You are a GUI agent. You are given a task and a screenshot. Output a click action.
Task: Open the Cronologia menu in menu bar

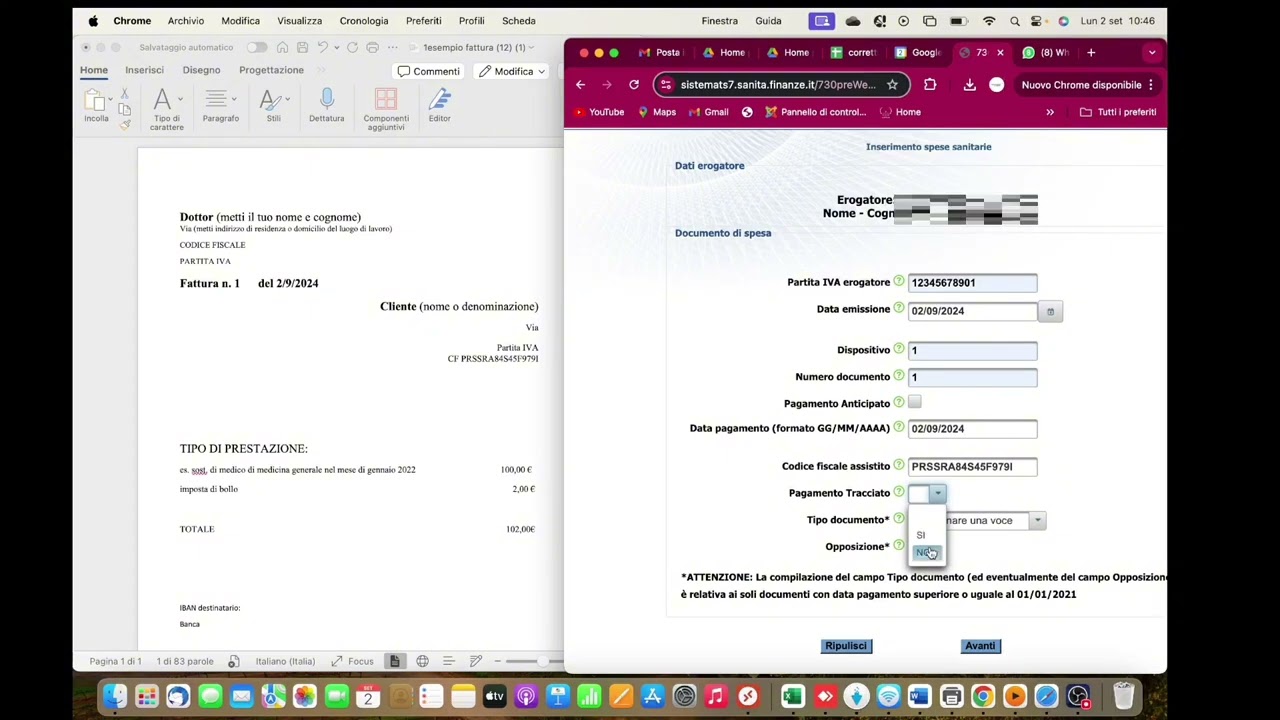[364, 20]
